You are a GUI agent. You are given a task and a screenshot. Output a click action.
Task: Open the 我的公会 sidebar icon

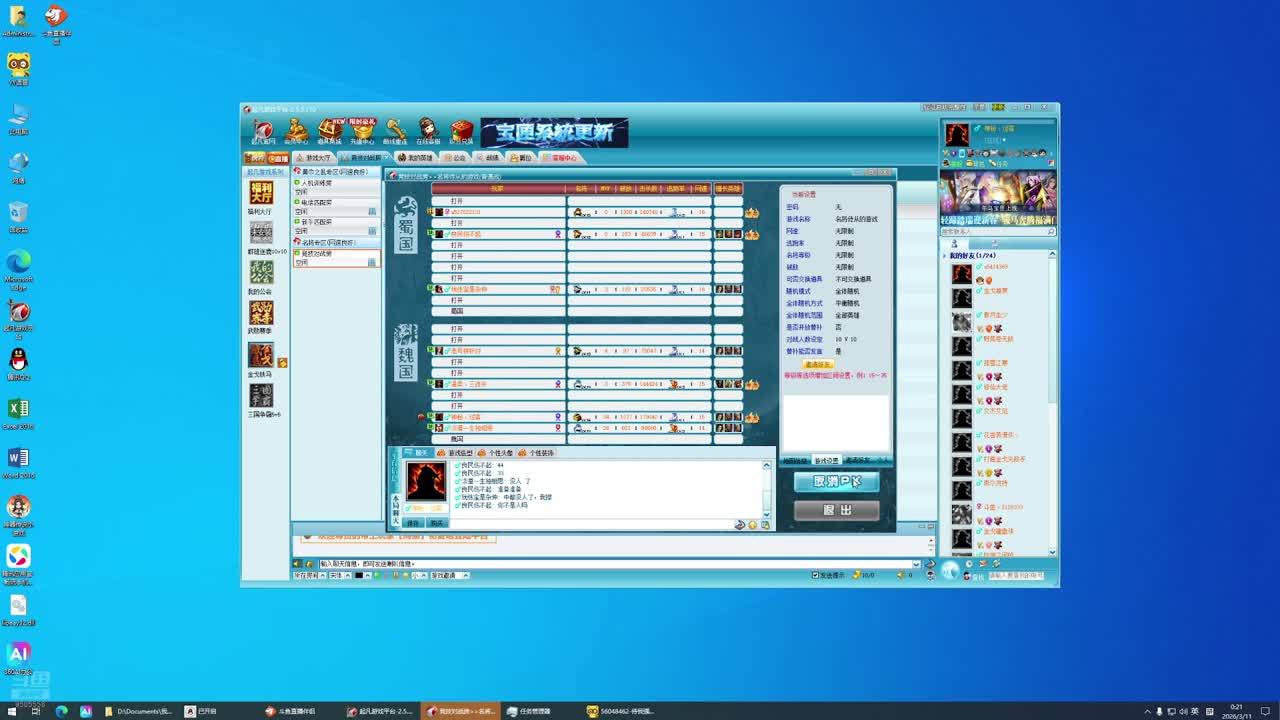coord(261,273)
